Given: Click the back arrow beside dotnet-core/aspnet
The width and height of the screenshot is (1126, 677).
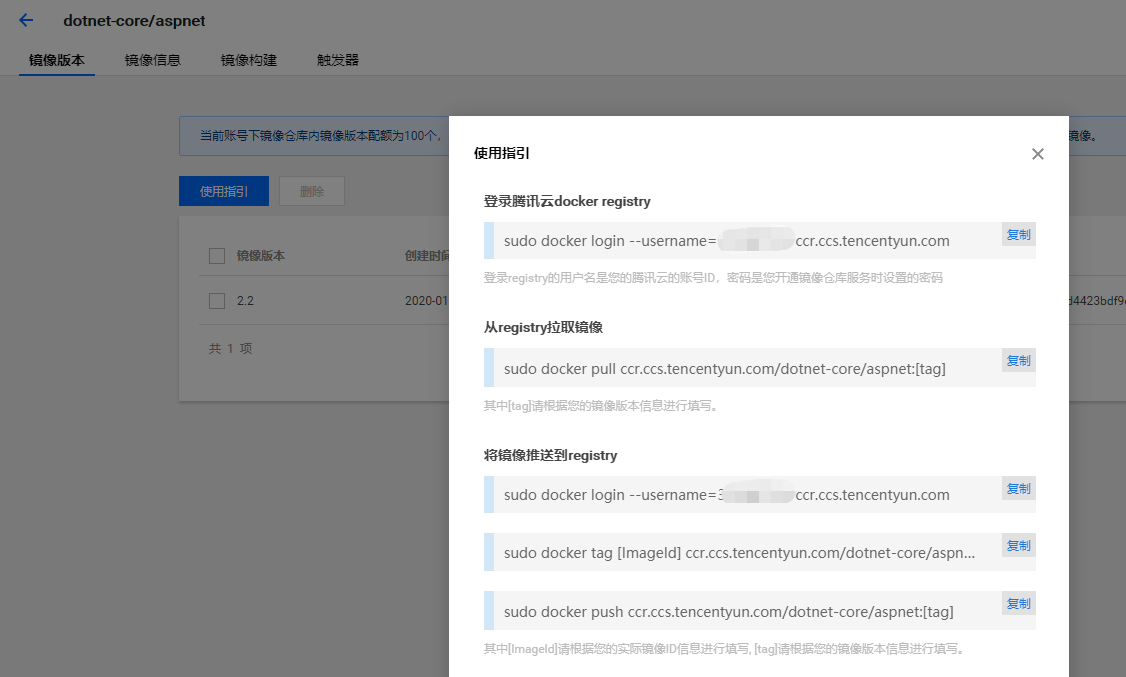Looking at the screenshot, I should tap(26, 21).
